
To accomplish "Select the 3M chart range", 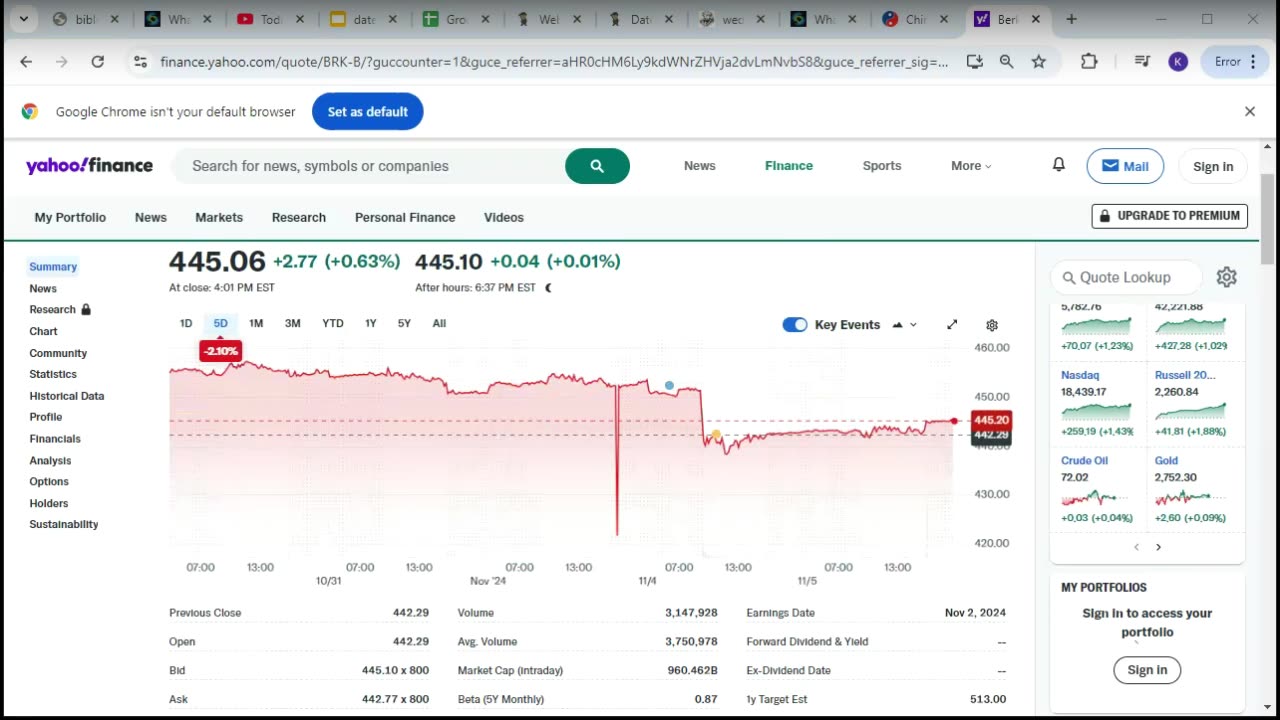I will coord(292,323).
